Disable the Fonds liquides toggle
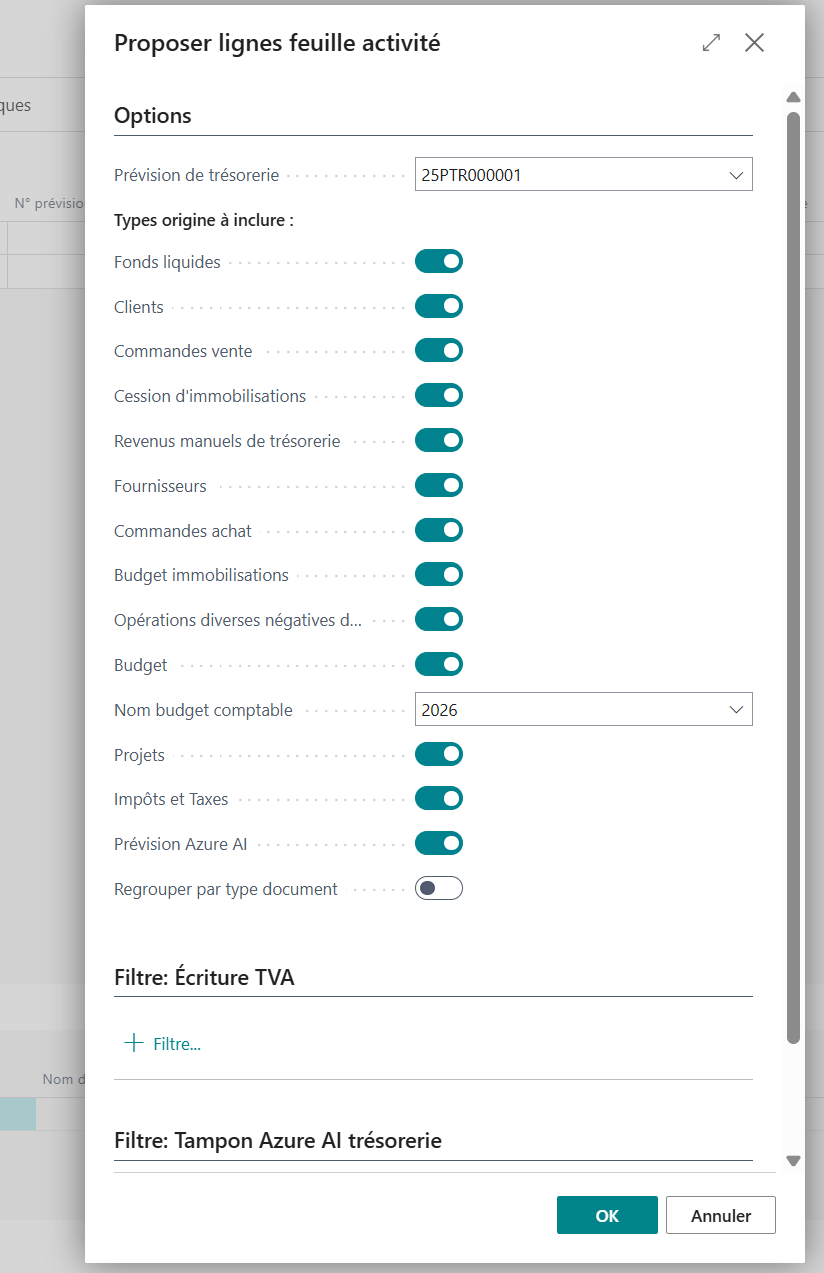 click(439, 262)
